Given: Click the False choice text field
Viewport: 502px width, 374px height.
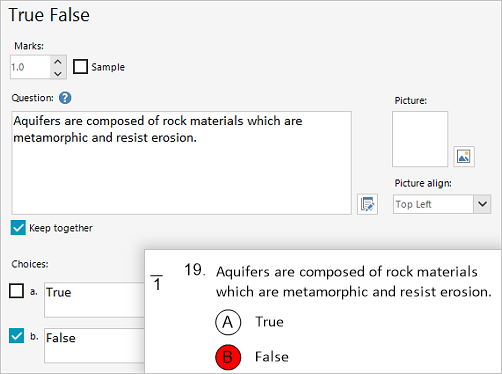Looking at the screenshot, I should coord(95,346).
